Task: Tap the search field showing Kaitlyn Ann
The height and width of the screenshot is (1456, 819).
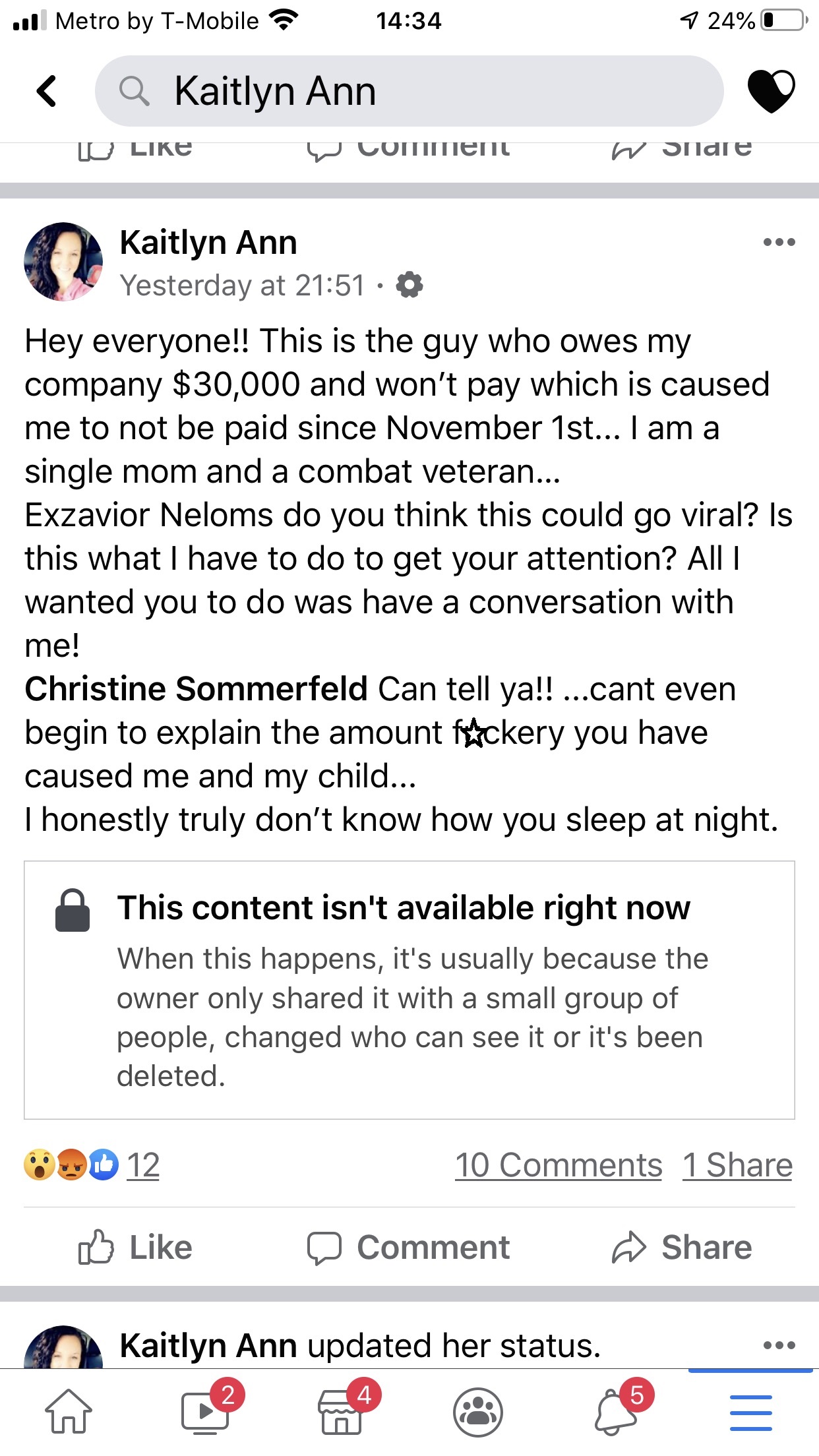Action: point(409,91)
